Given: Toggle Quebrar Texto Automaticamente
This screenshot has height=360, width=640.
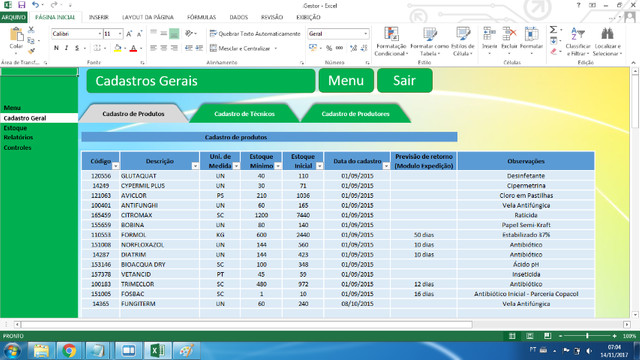Looking at the screenshot, I should coord(255,33).
